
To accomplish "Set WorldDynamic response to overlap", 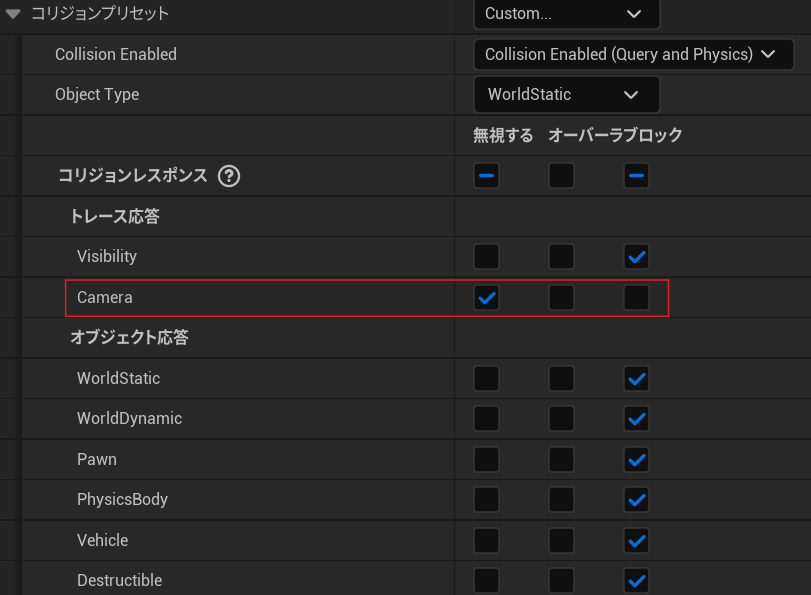I will pos(561,419).
